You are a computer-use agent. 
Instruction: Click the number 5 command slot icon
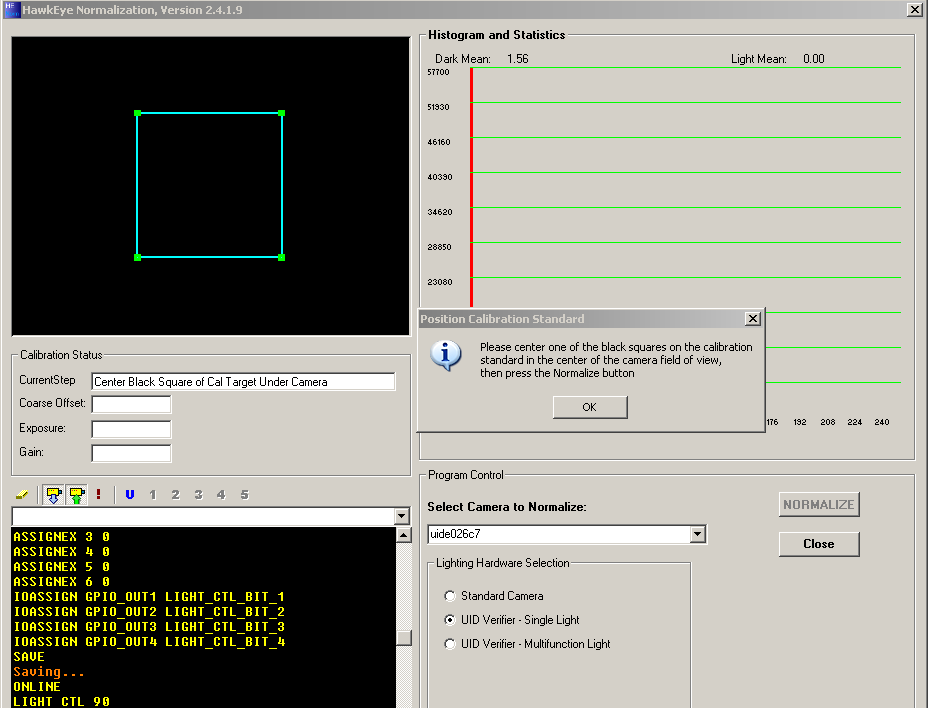[244, 493]
